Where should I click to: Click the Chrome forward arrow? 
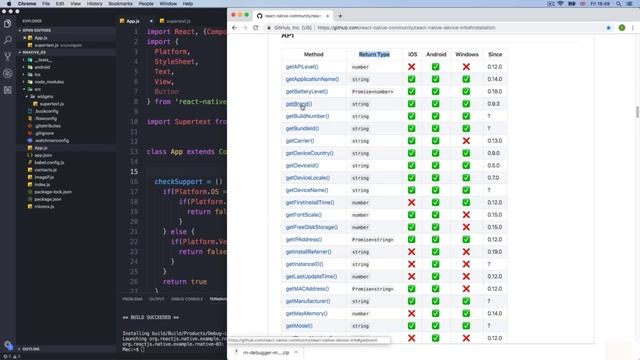tap(245, 28)
